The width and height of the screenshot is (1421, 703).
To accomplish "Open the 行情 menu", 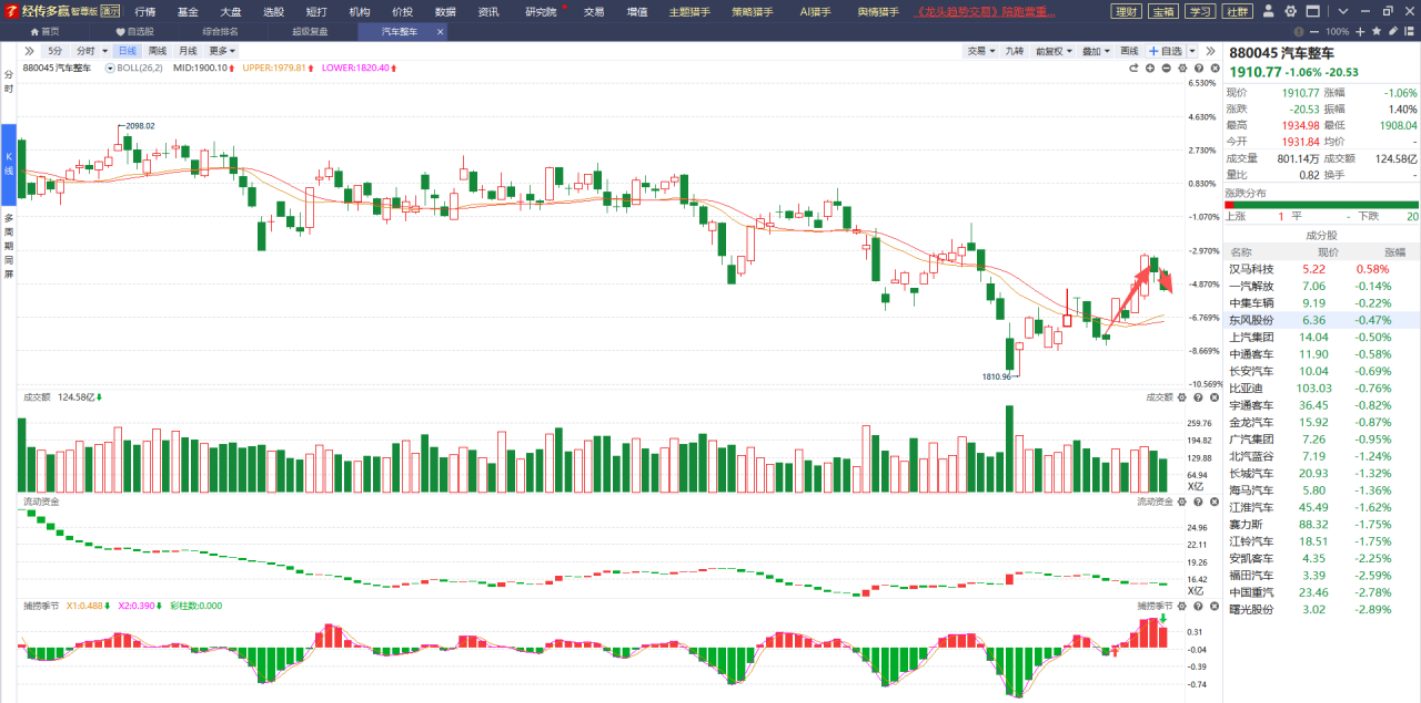I will click(145, 12).
